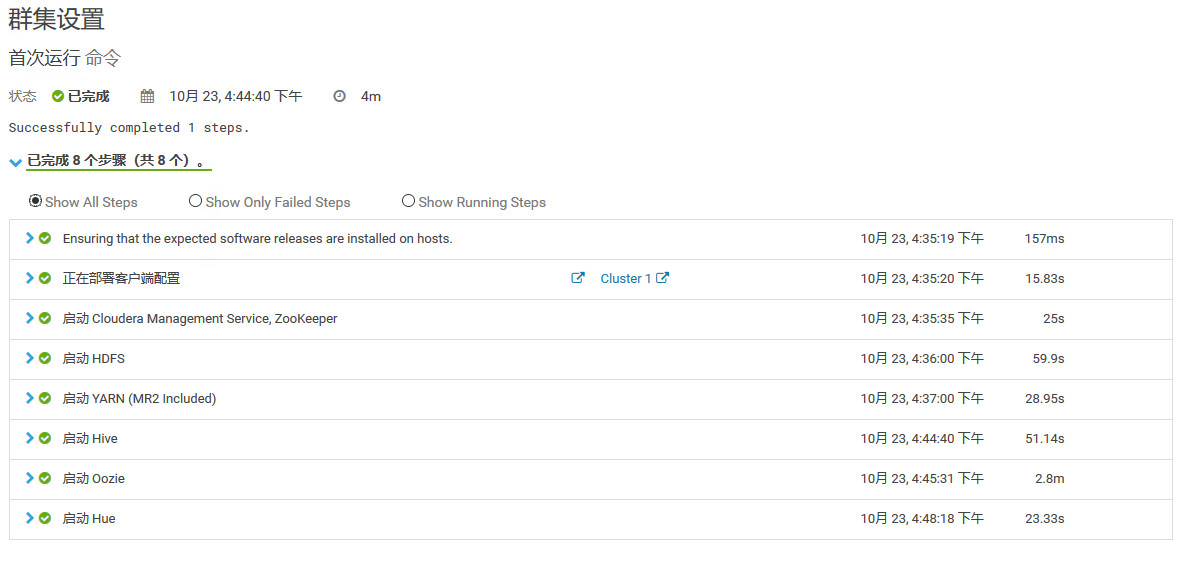Image resolution: width=1193 pixels, height=563 pixels.
Task: Click green success icon for 启动 Hive
Action: [45, 438]
